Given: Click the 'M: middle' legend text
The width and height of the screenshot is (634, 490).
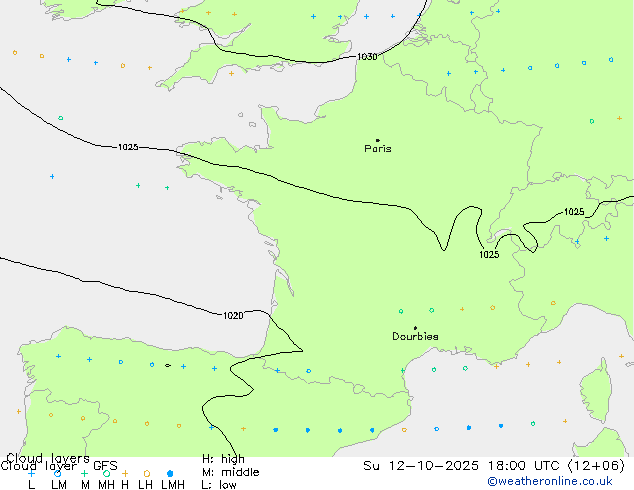Looking at the screenshot, I should (x=230, y=472).
